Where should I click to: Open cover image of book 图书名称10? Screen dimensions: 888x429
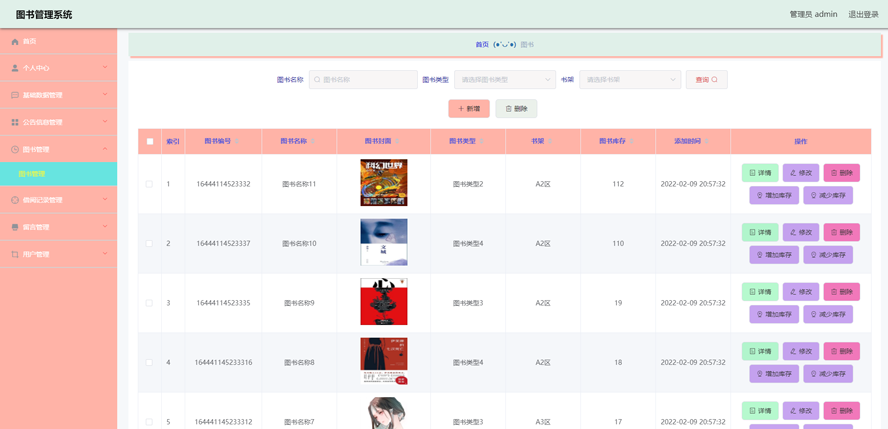pos(384,242)
